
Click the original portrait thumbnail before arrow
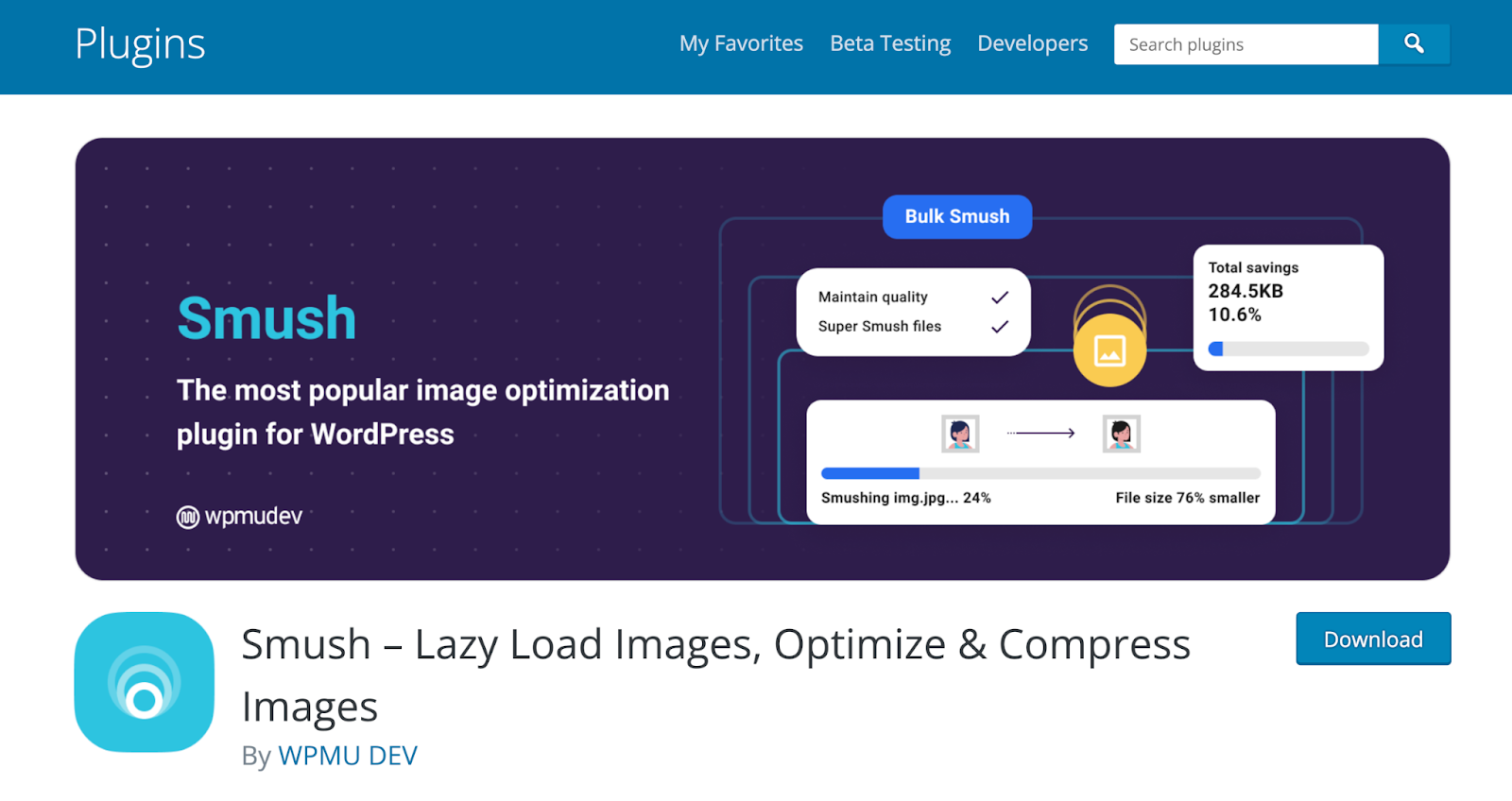coord(960,434)
